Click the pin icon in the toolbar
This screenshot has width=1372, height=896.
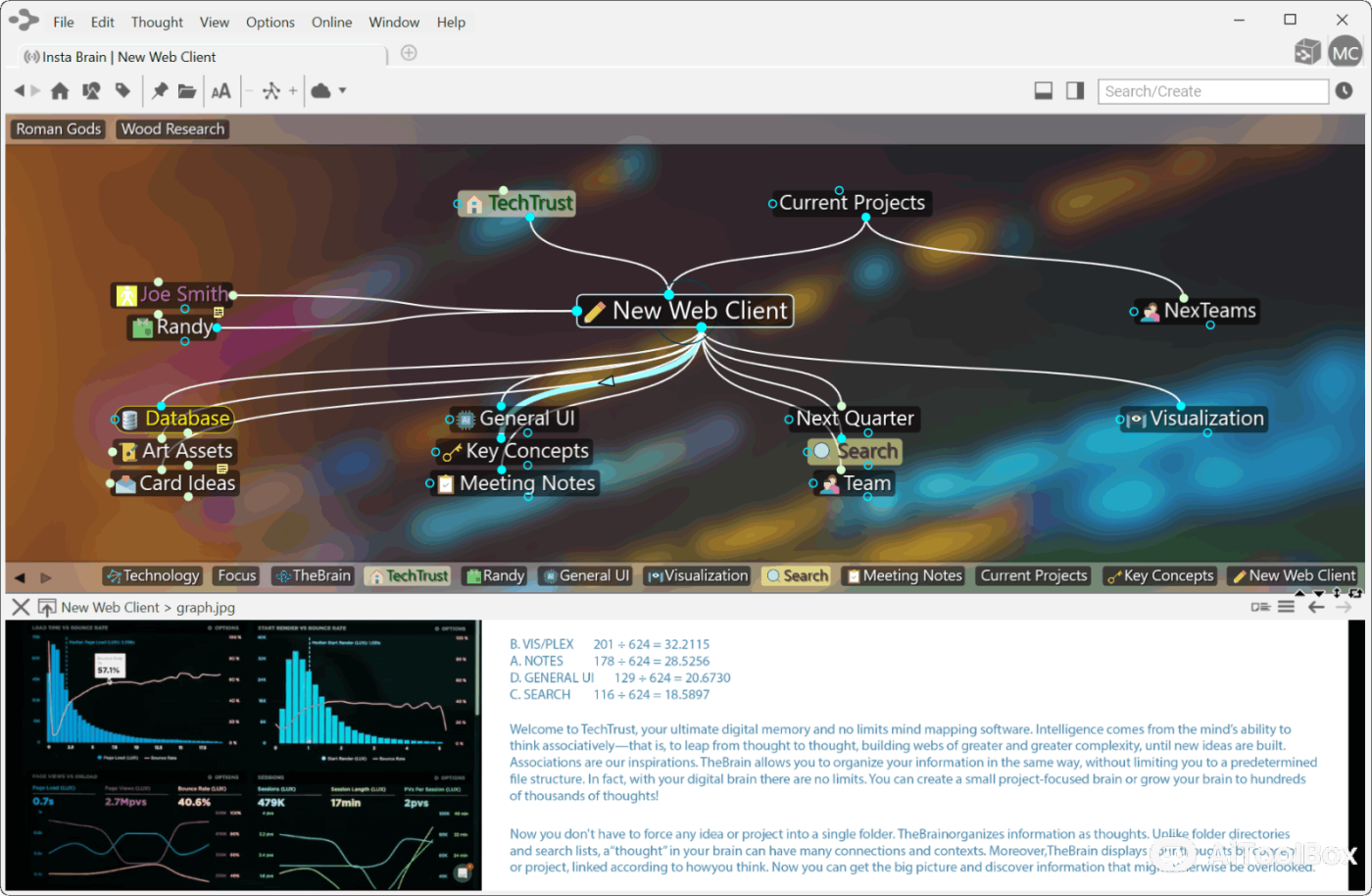(159, 91)
